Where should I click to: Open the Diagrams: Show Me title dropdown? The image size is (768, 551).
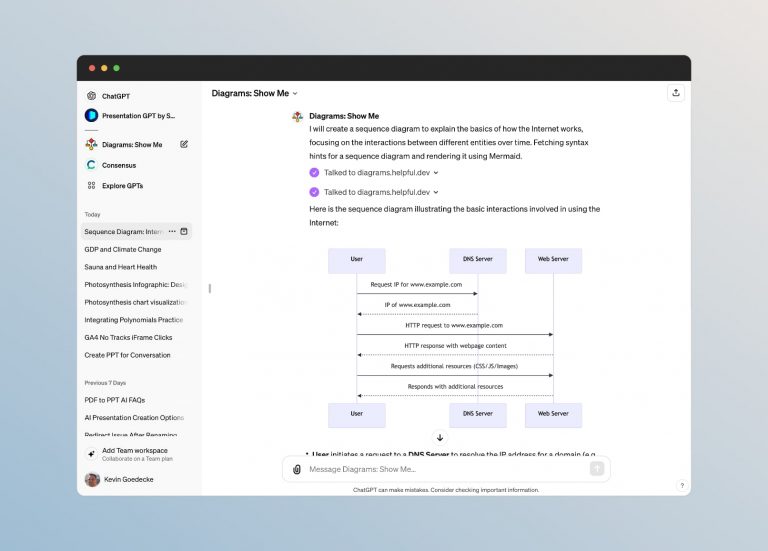pos(254,93)
